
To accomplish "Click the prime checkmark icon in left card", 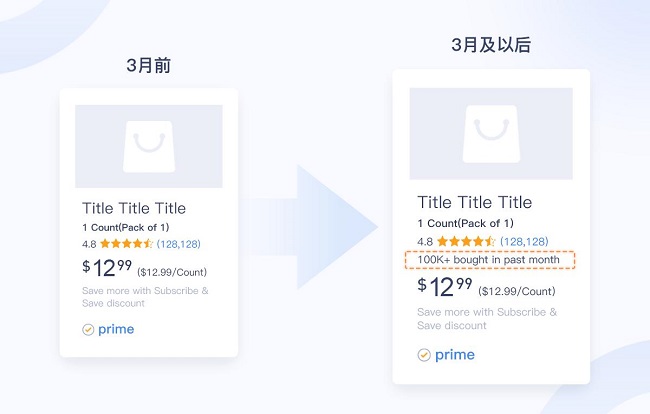I will pyautogui.click(x=88, y=329).
